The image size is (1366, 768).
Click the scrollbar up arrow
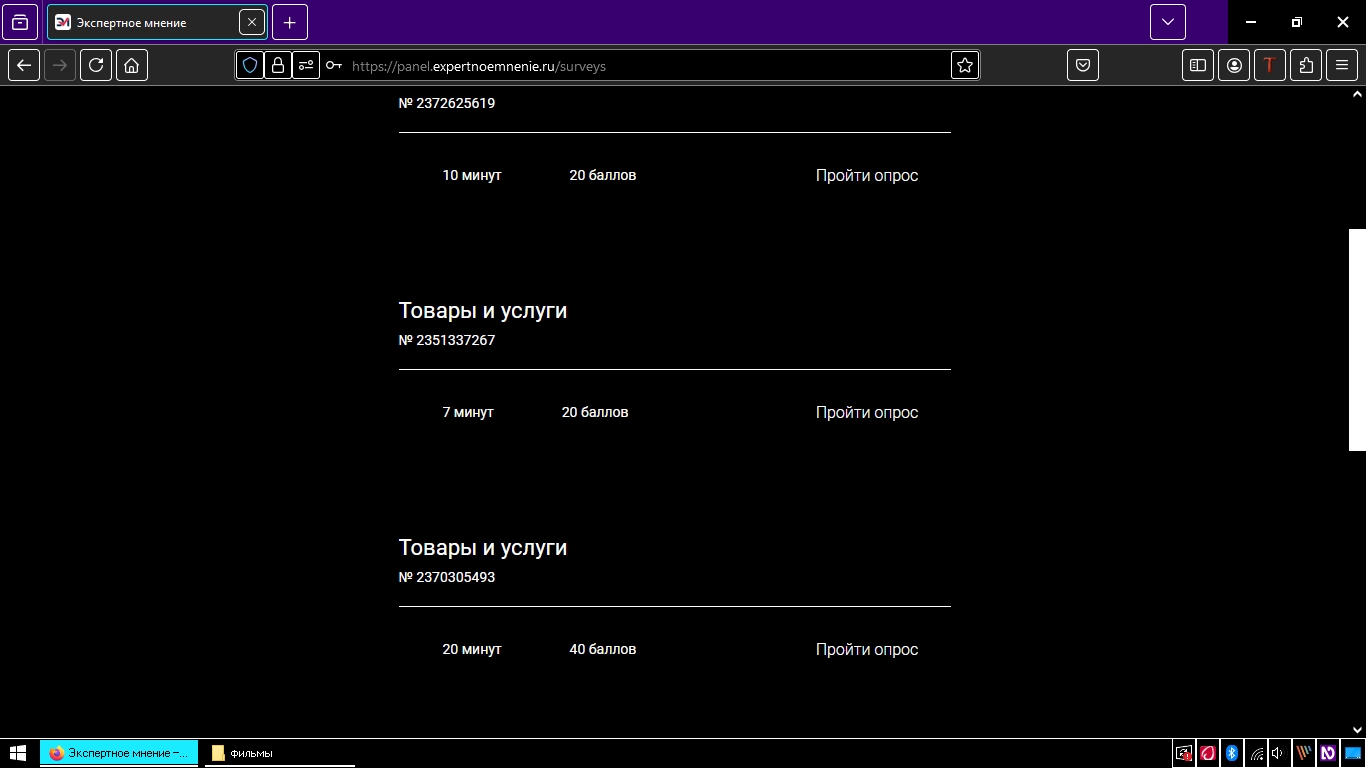1357,94
